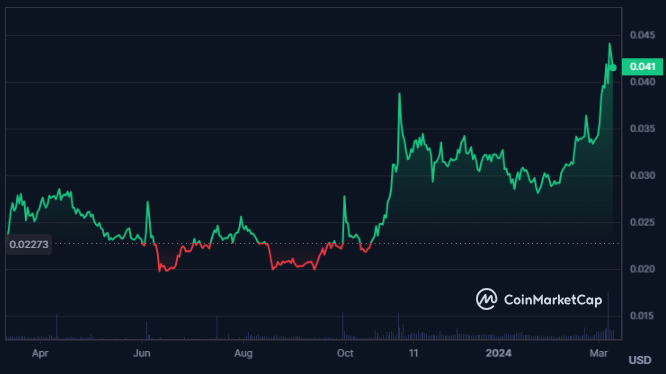Click the 0.02273 opening price label
This screenshot has height=374, width=666.
[x=29, y=245]
